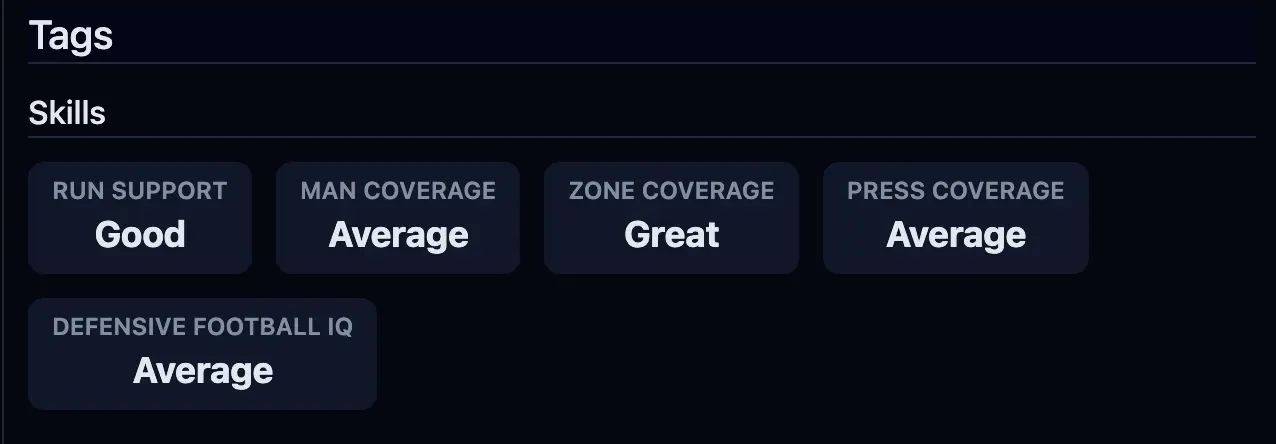Click the "Average" rating under Man Coverage
1276x444 pixels.
click(398, 235)
